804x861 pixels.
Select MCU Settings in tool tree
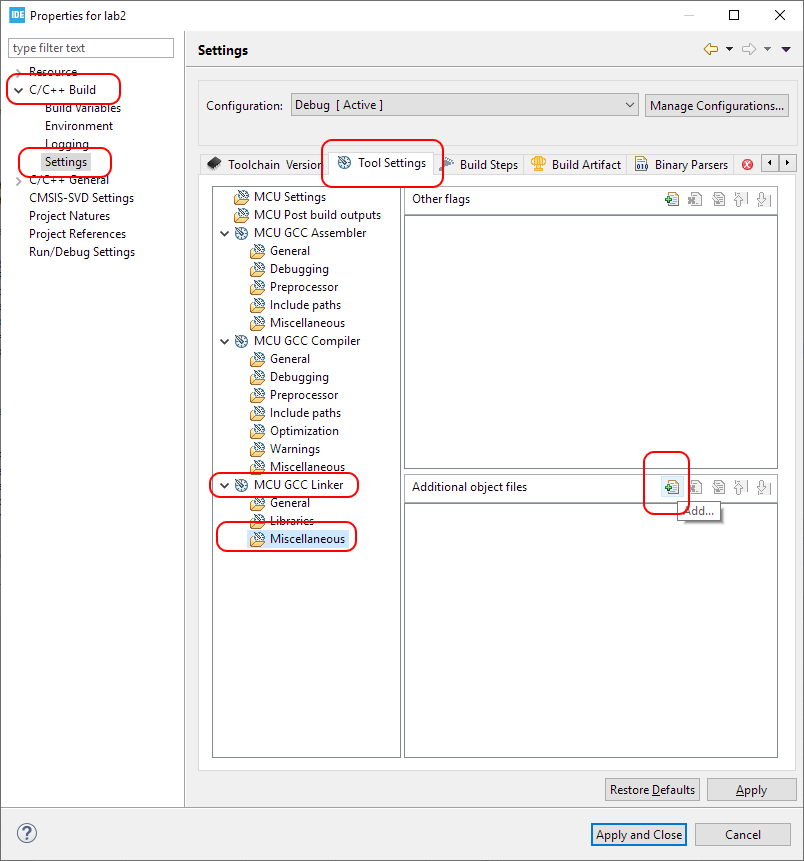point(280,197)
